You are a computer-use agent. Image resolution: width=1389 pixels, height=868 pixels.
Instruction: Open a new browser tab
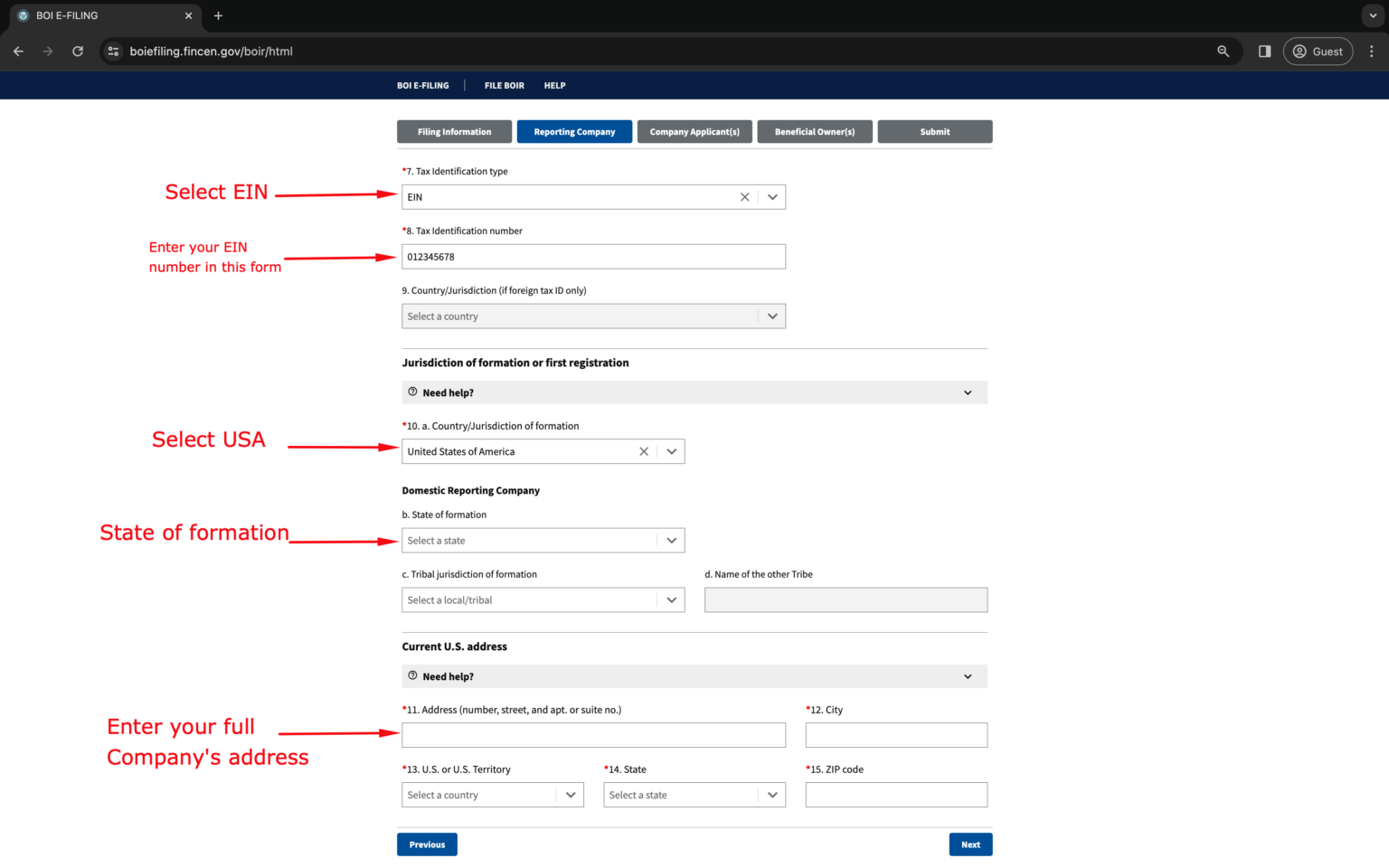pyautogui.click(x=218, y=15)
